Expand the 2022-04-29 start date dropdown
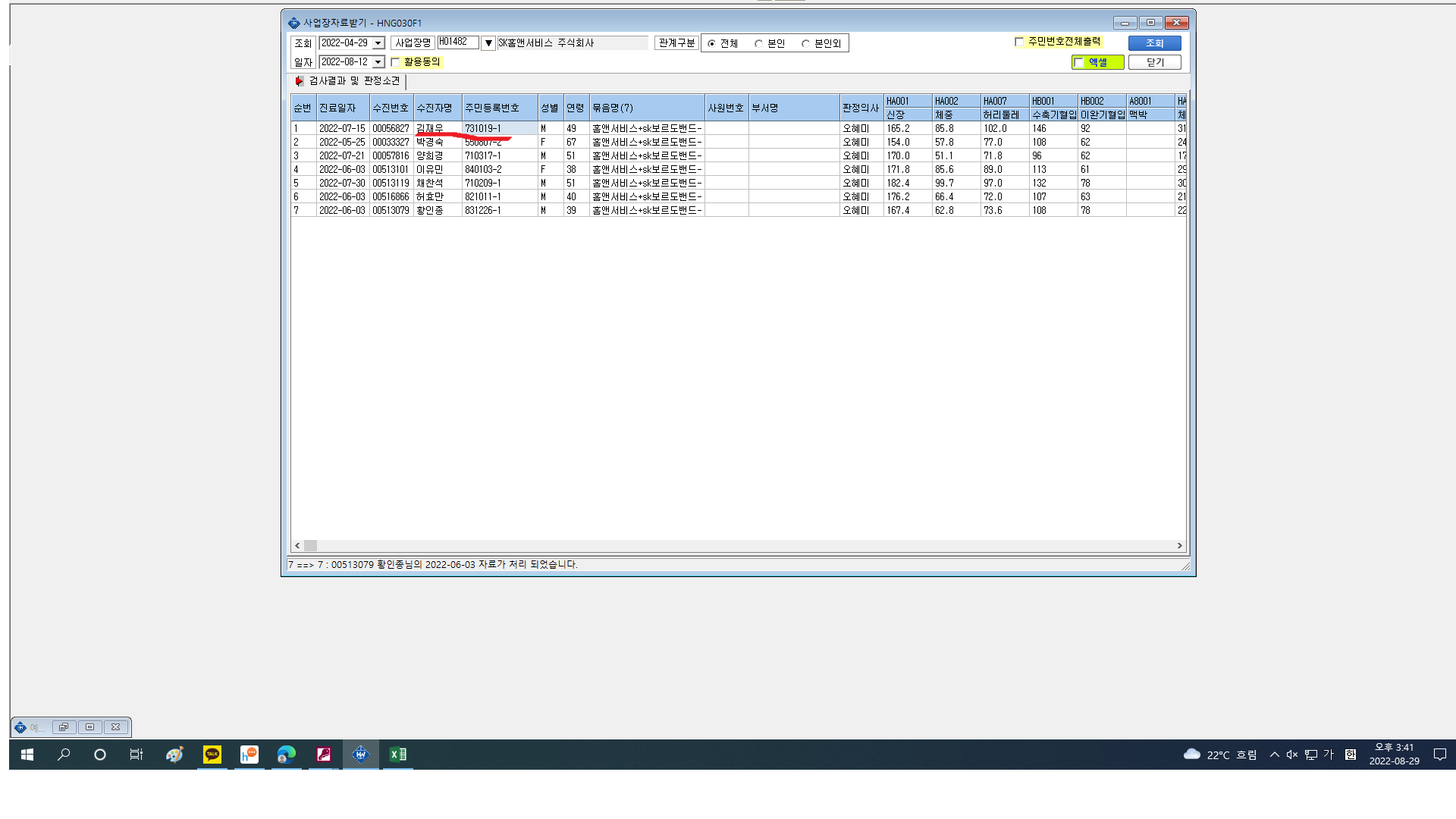The width and height of the screenshot is (1456, 819). coord(378,43)
